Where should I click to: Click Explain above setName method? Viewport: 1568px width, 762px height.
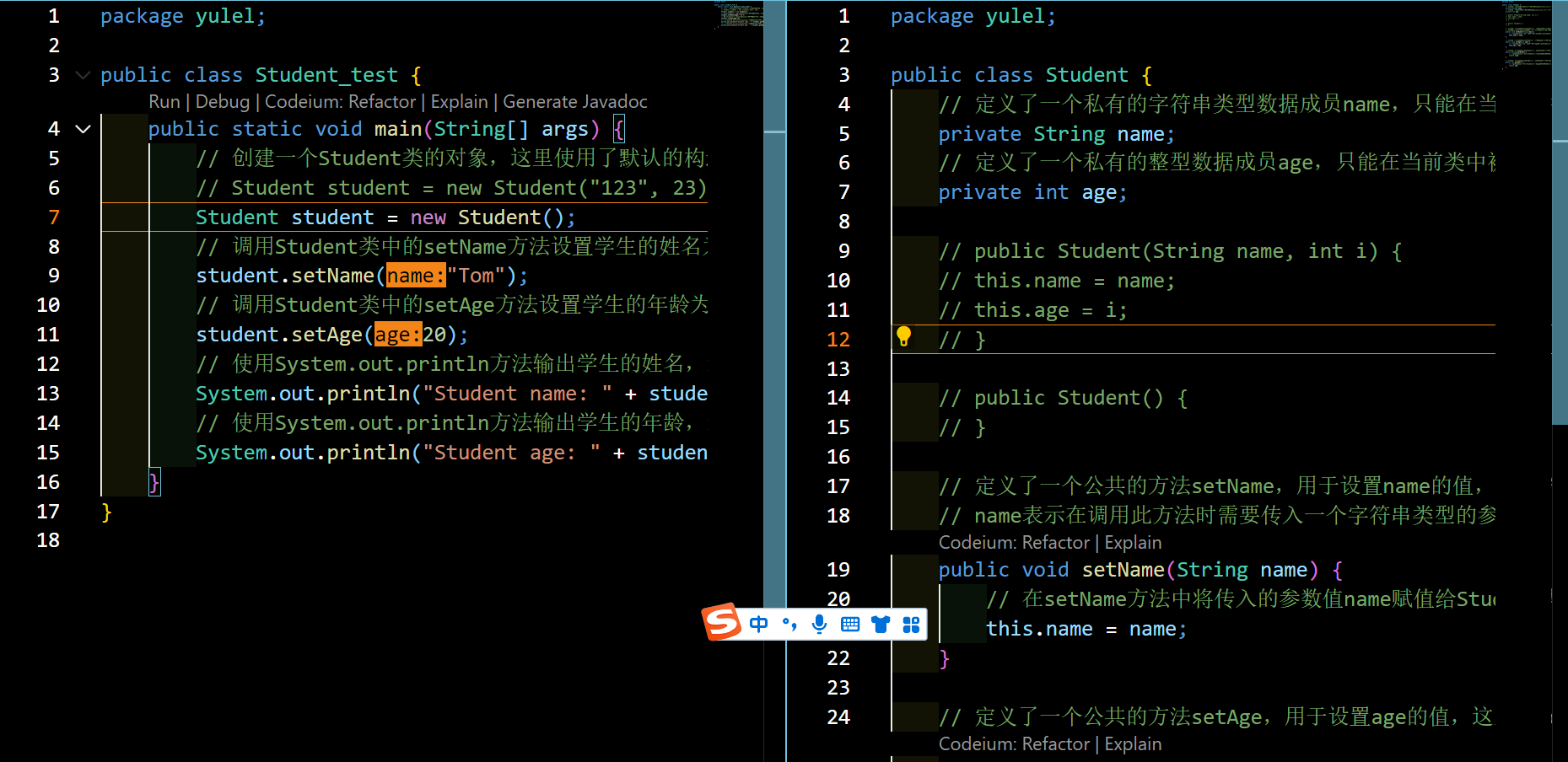coord(1134,543)
